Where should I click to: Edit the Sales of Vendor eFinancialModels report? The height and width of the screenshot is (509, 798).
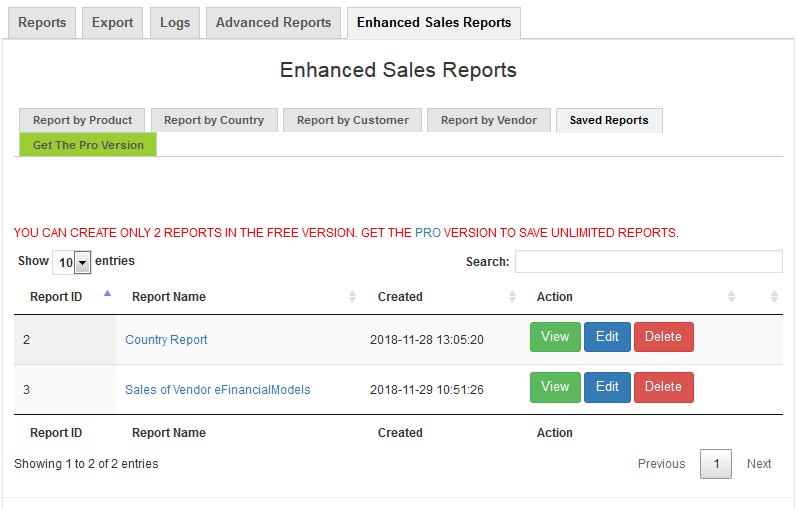pyautogui.click(x=607, y=387)
